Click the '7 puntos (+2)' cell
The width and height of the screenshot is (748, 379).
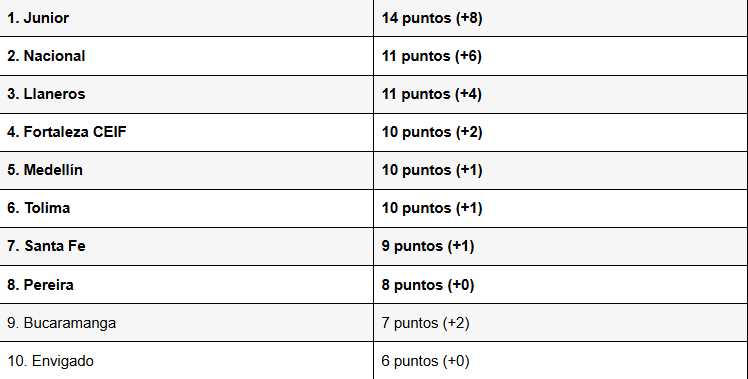(x=561, y=323)
